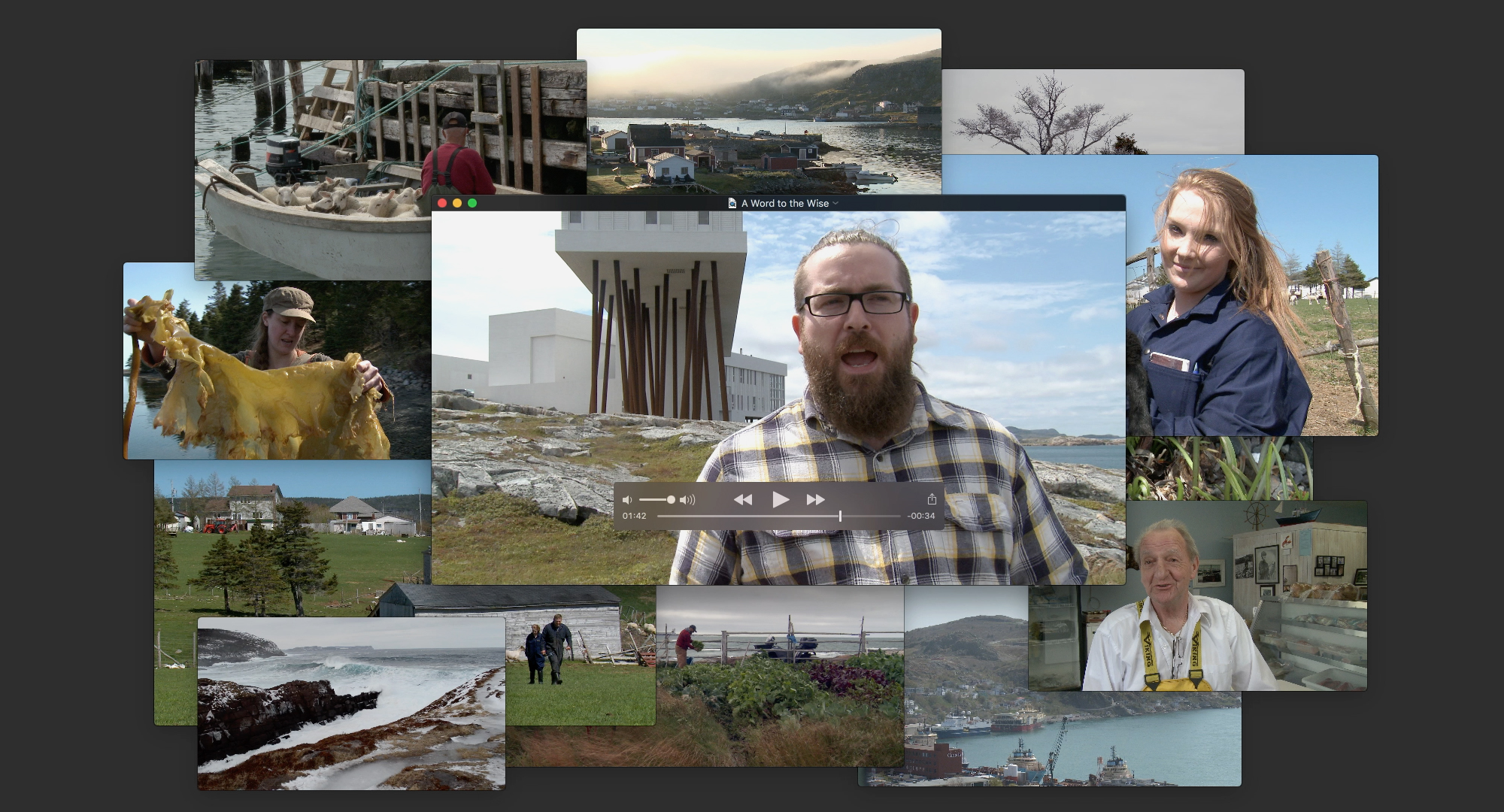Click the volume slider knob
This screenshot has width=1504, height=812.
(x=671, y=500)
